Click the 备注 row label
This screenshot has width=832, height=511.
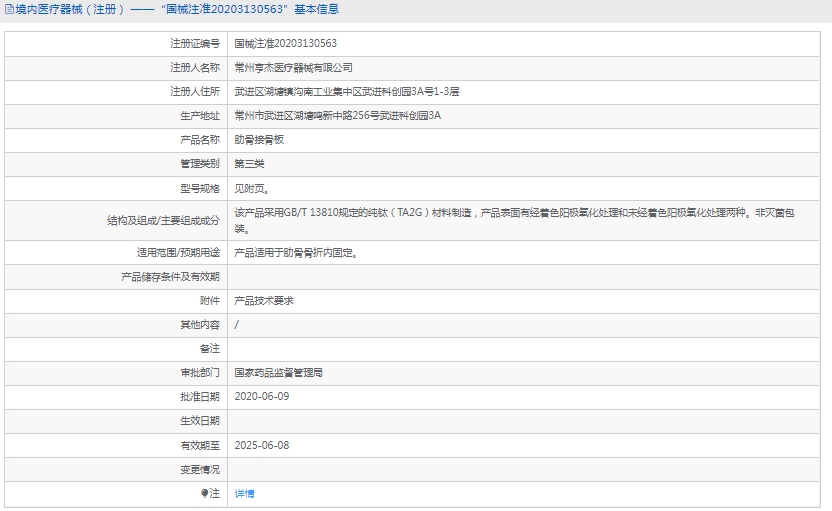point(210,349)
